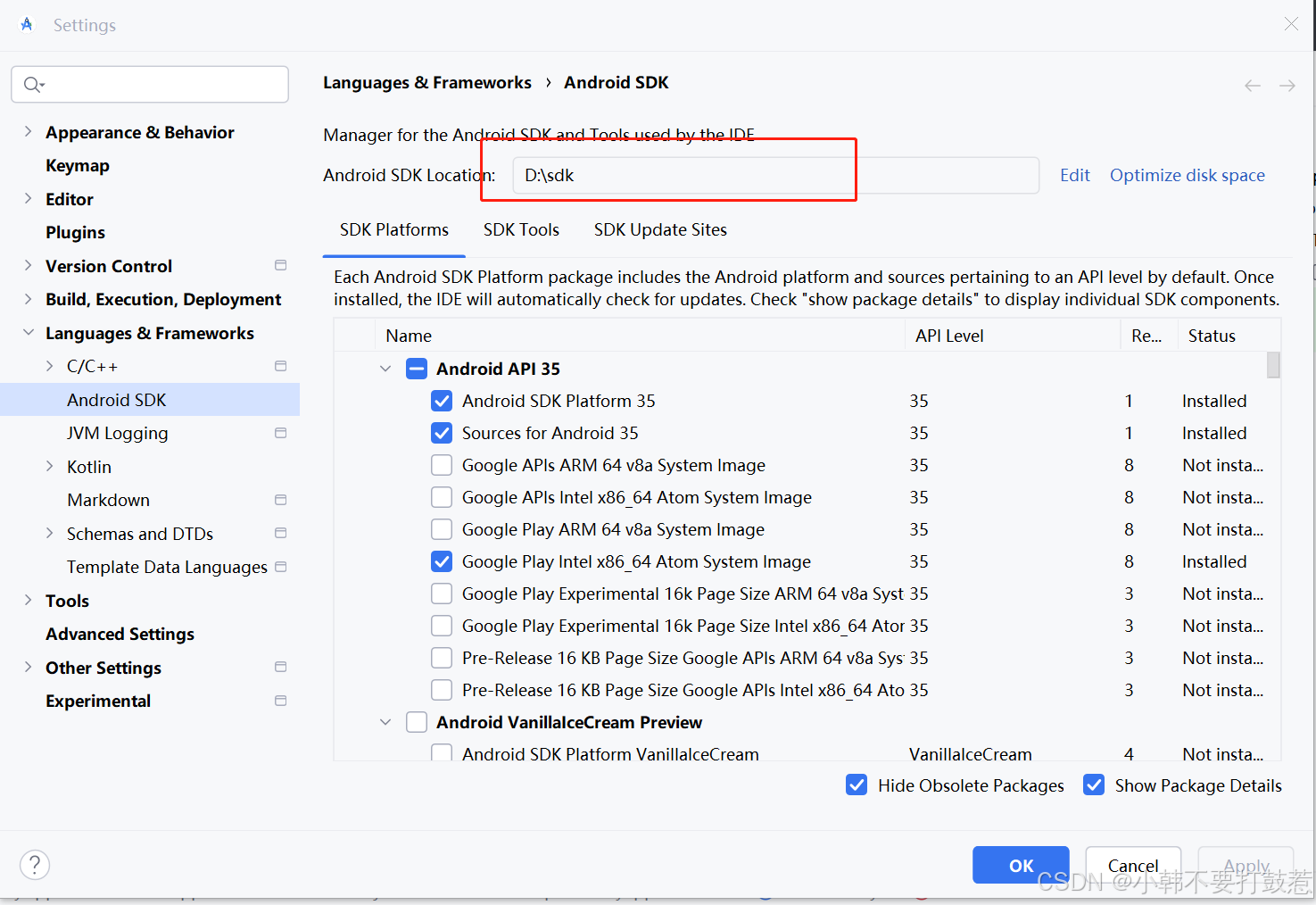Click the indicator icon next to Markdown
Image resolution: width=1316 pixels, height=905 pixels.
pyautogui.click(x=279, y=500)
